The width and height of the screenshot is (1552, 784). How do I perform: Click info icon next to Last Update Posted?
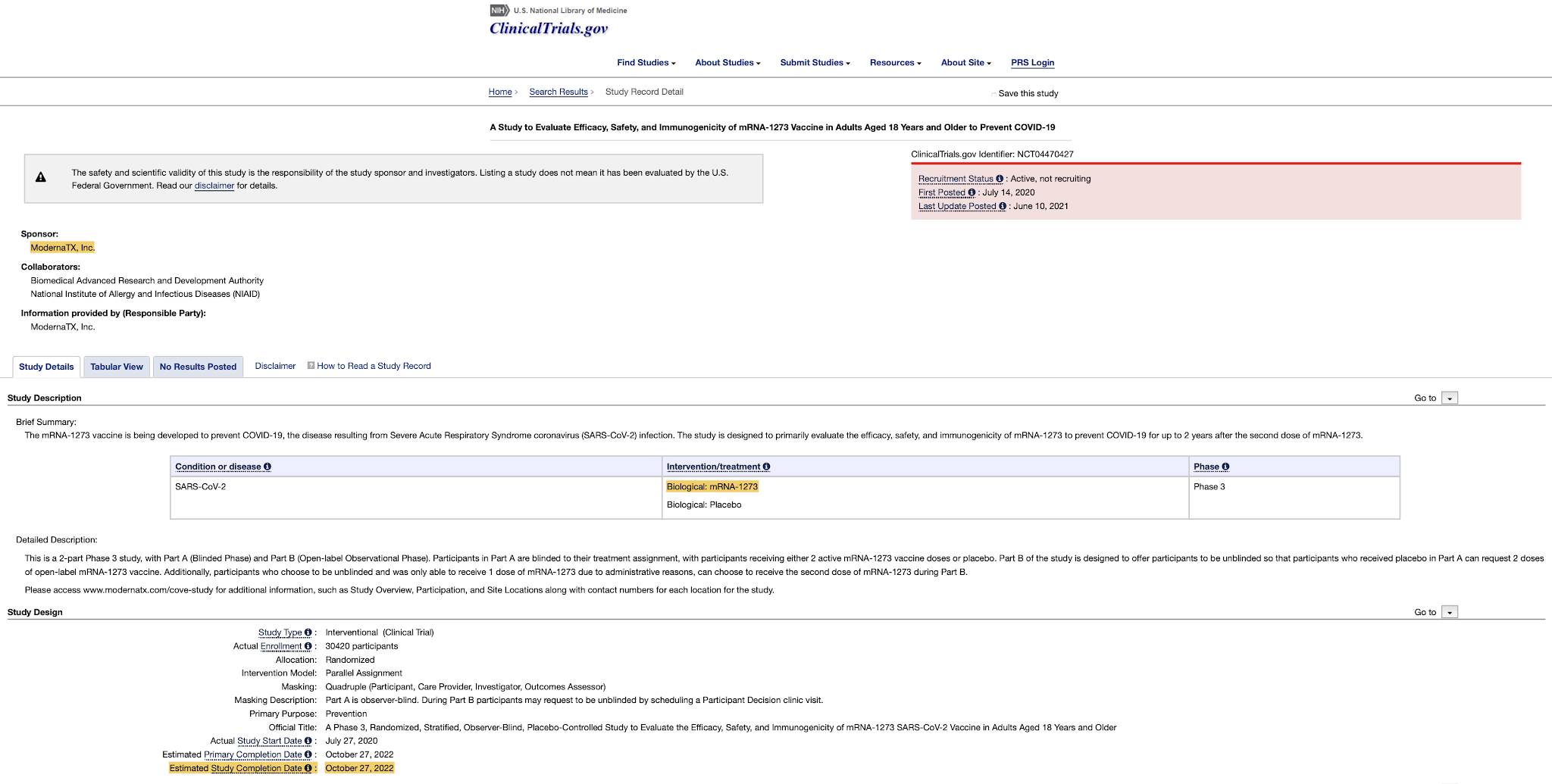[x=1003, y=206]
